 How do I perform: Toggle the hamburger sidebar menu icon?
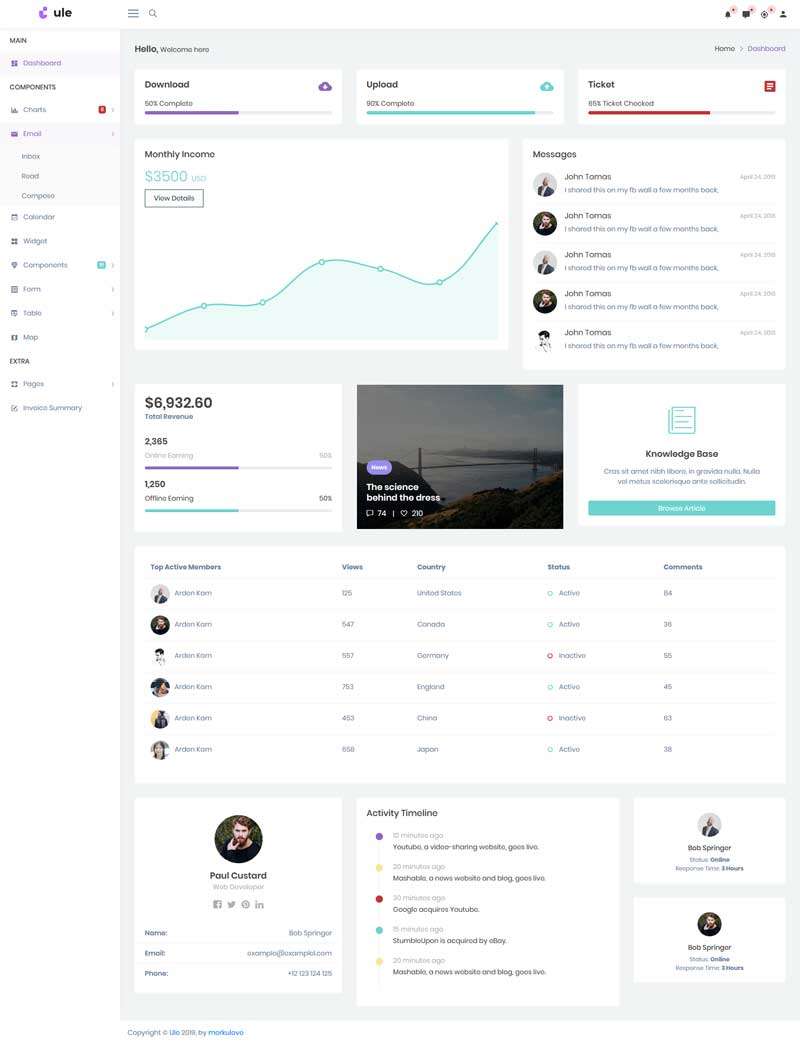point(133,13)
